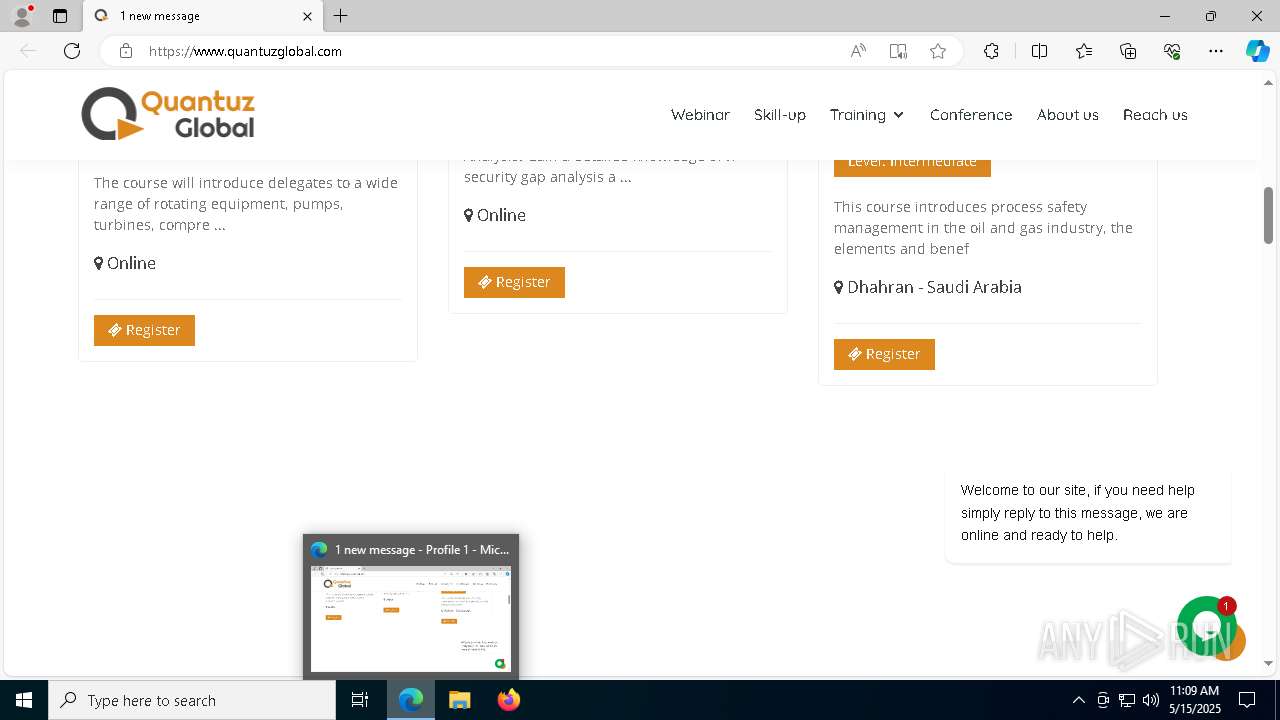Open File Explorer from taskbar
This screenshot has height=720, width=1280.
(459, 700)
